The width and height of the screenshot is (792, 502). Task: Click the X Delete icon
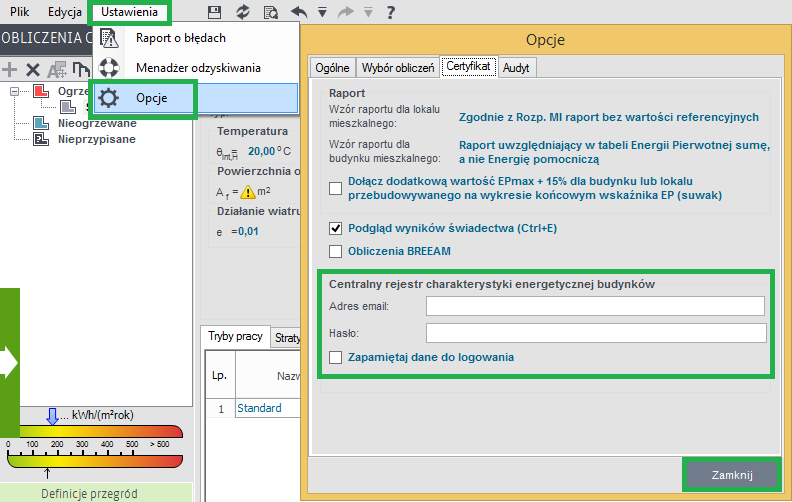tap(33, 69)
